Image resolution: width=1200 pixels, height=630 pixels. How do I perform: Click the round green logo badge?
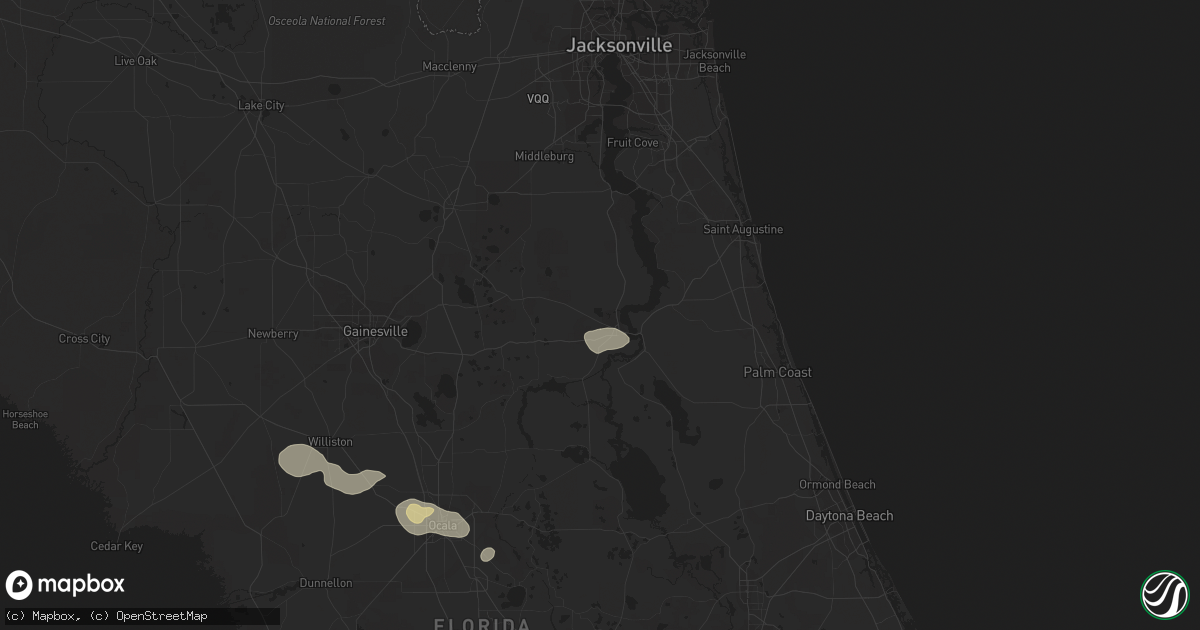point(1165,594)
